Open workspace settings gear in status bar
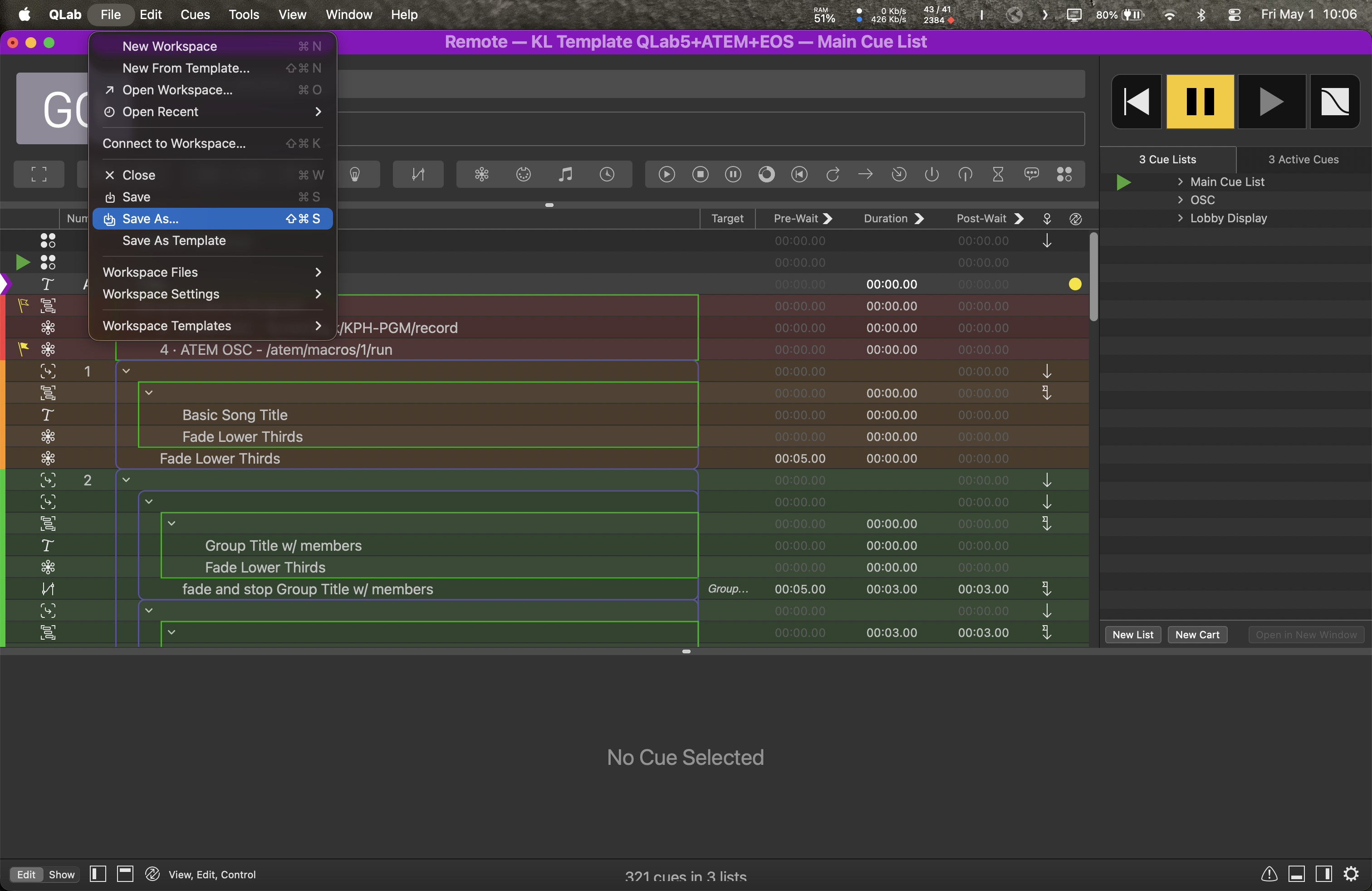Screen dimensions: 1372x891 pos(1351,874)
